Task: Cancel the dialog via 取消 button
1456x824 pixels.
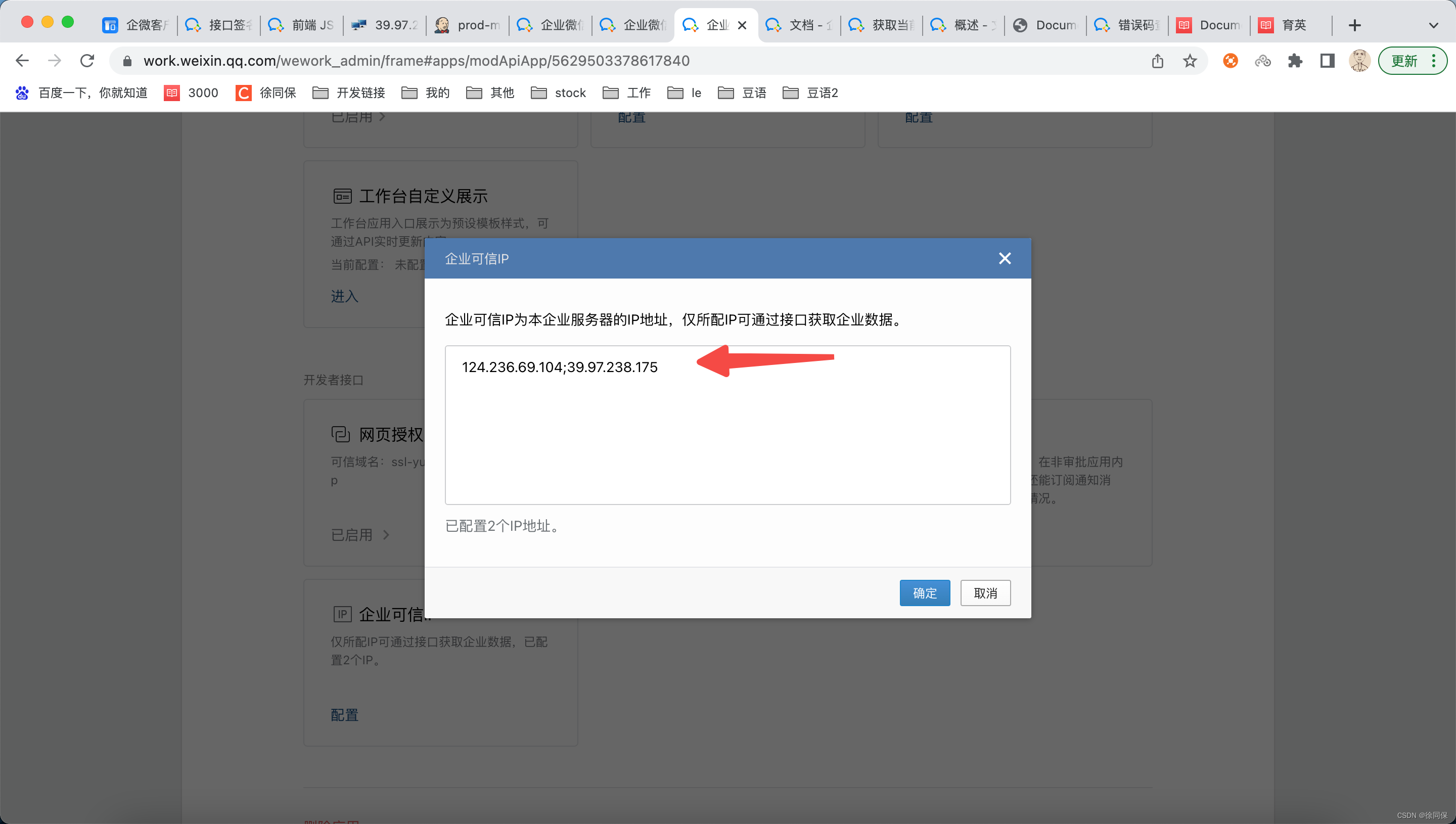Action: 985,593
